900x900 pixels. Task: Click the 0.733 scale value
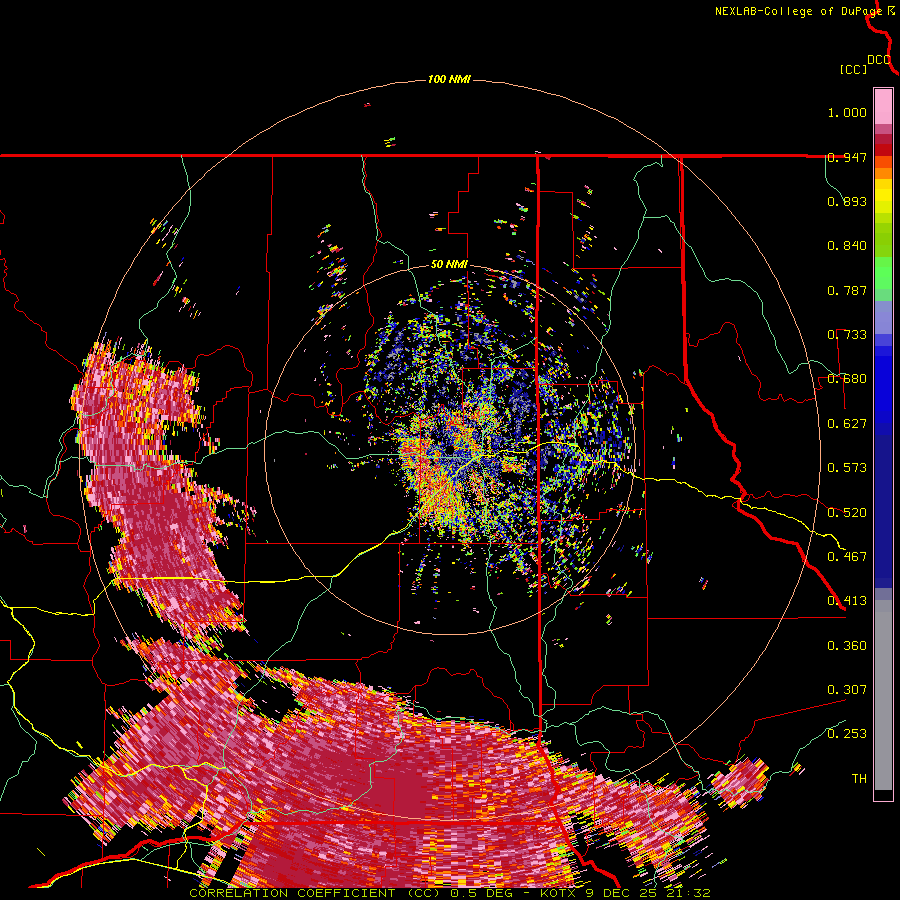(847, 335)
